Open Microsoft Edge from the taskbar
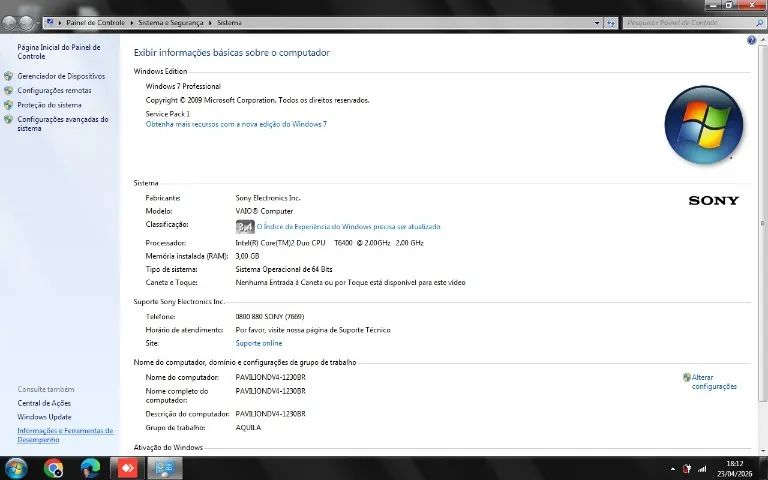Image resolution: width=768 pixels, height=480 pixels. (x=90, y=468)
